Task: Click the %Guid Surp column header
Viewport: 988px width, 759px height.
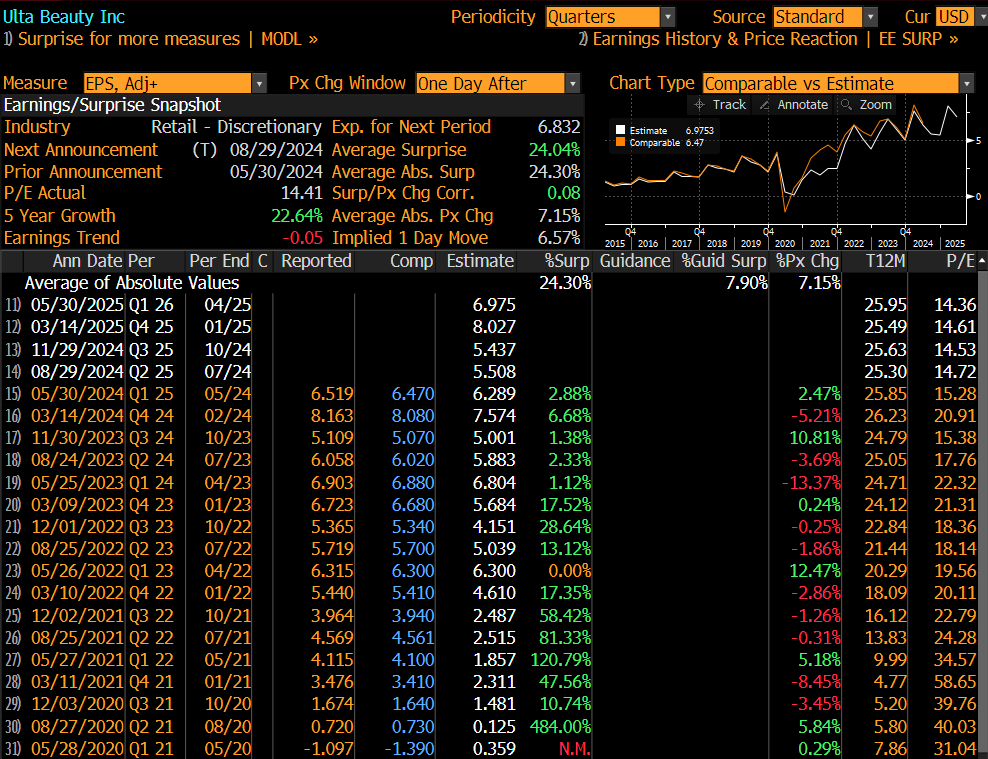Action: (x=723, y=261)
